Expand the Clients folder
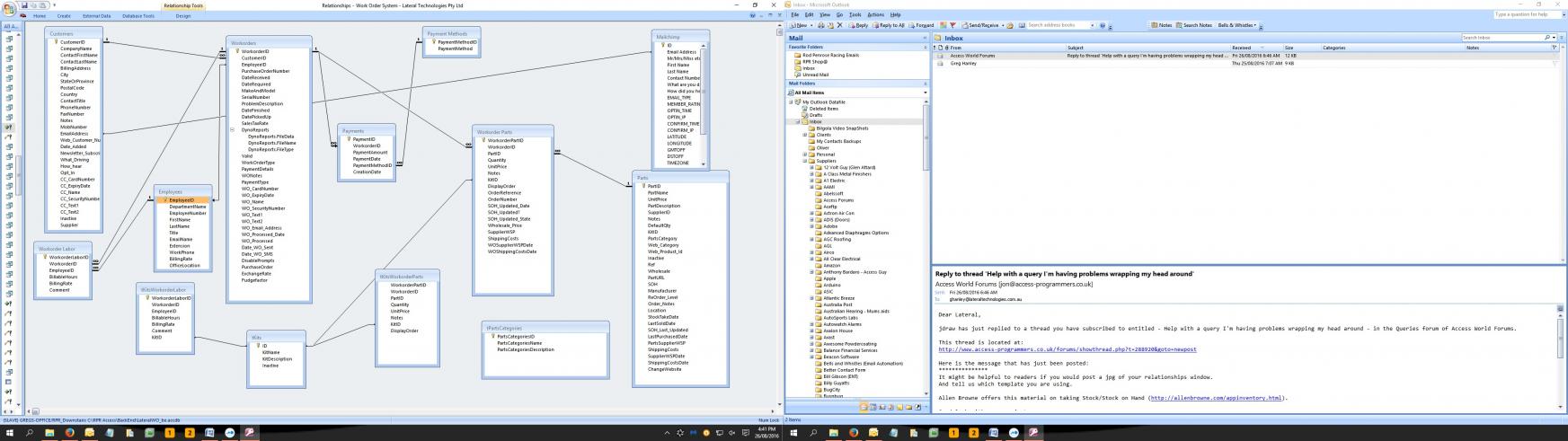The image size is (1568, 441). click(x=805, y=135)
